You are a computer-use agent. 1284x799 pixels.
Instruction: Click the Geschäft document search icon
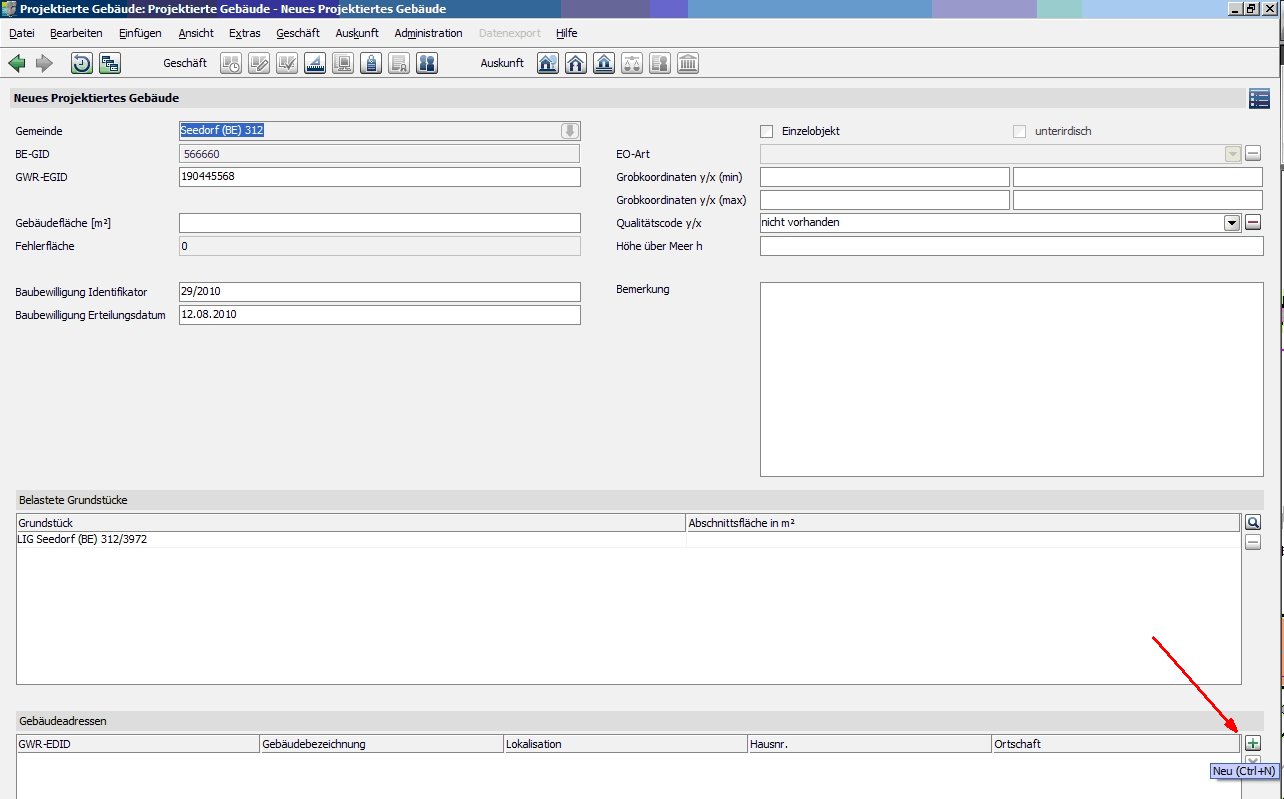coord(399,64)
